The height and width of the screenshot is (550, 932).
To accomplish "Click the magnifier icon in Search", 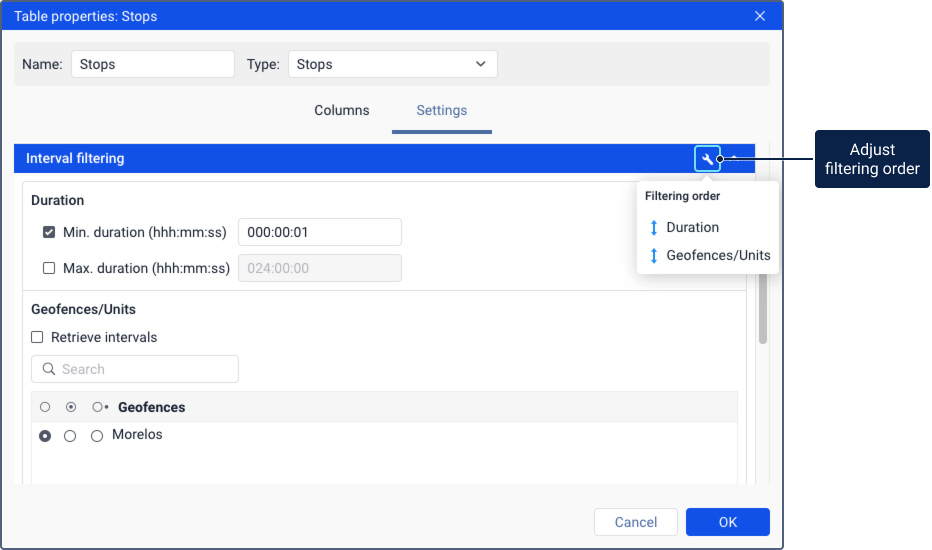I will tap(49, 369).
